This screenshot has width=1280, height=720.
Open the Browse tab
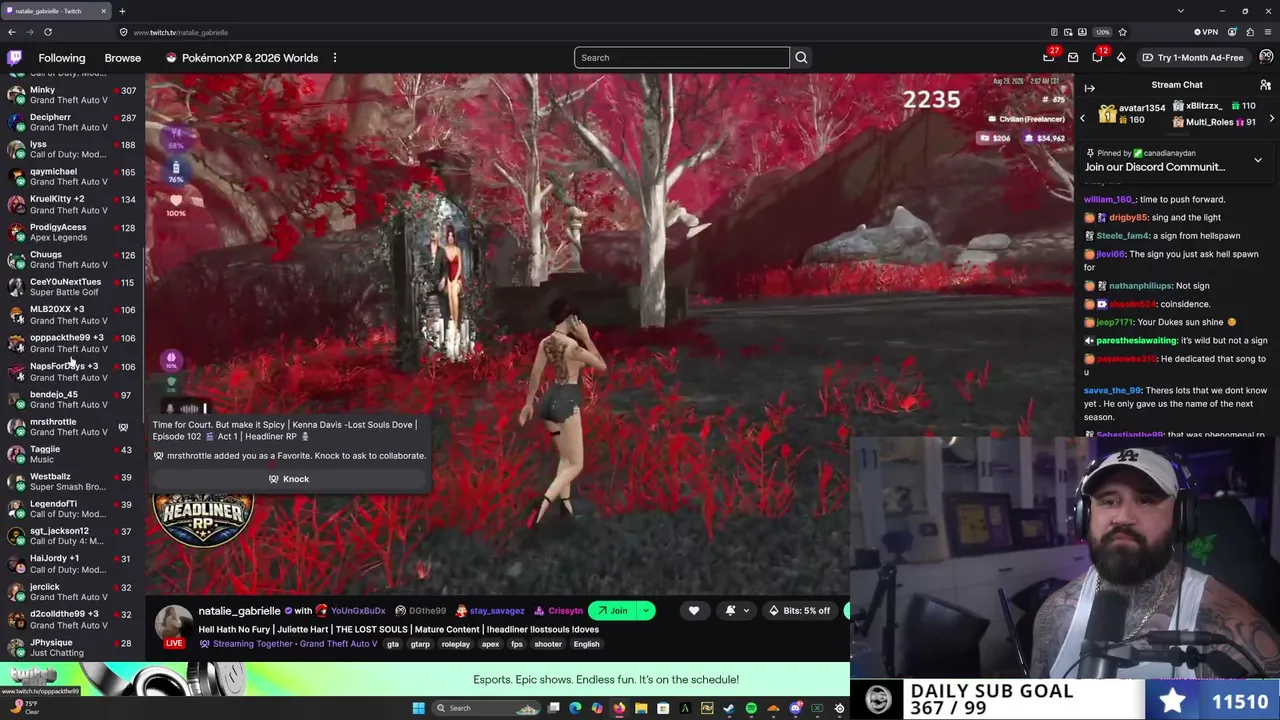point(123,58)
